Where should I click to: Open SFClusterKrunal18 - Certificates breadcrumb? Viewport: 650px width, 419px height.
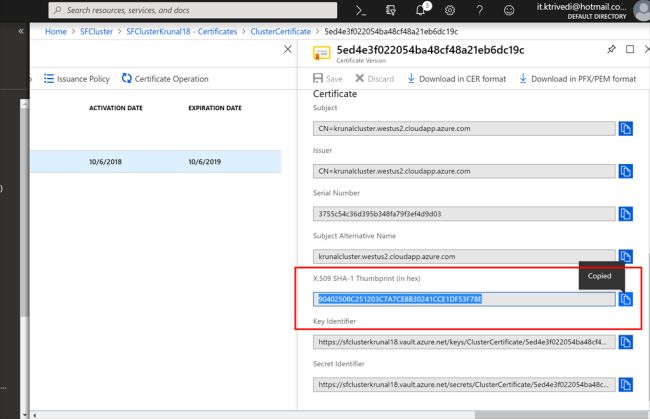(x=182, y=31)
